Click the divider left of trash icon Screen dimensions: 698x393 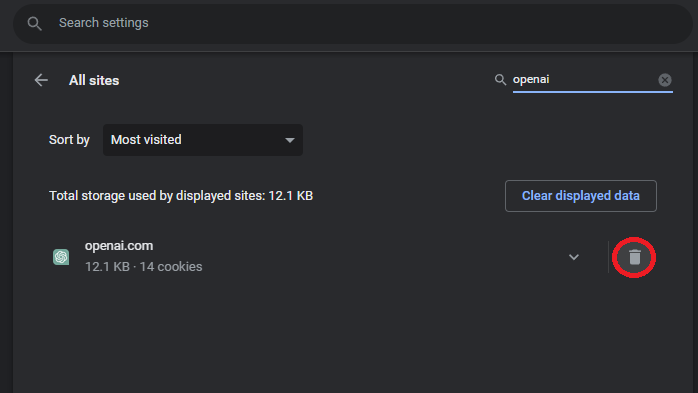click(x=608, y=257)
